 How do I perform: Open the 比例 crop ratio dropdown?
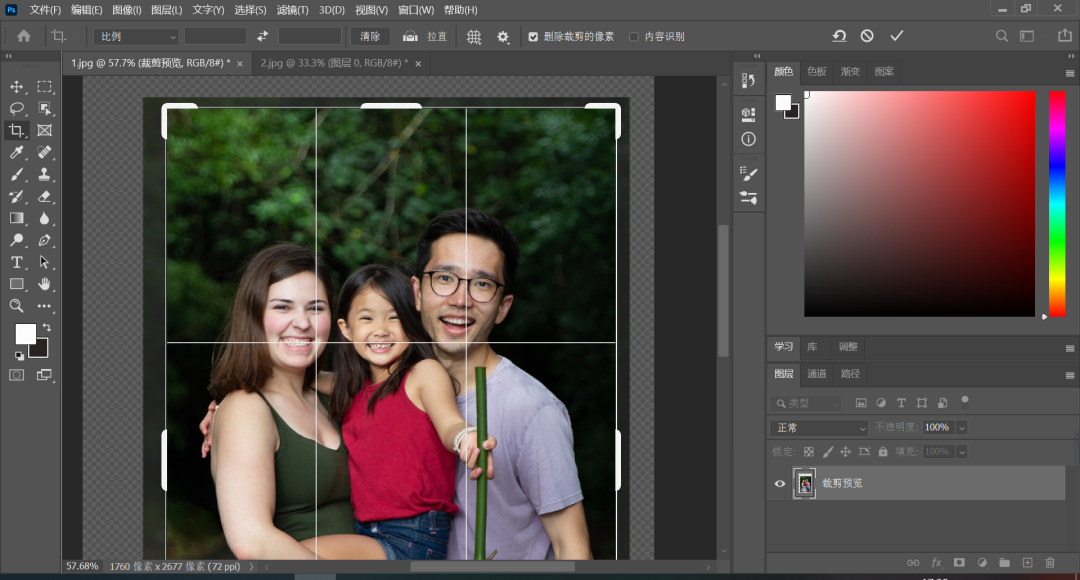[136, 37]
